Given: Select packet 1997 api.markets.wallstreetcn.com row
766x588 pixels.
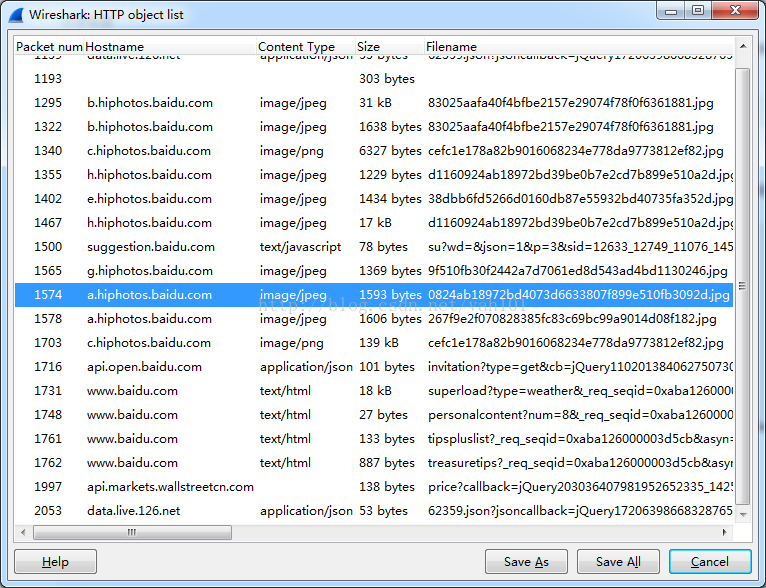Looking at the screenshot, I should 374,486.
